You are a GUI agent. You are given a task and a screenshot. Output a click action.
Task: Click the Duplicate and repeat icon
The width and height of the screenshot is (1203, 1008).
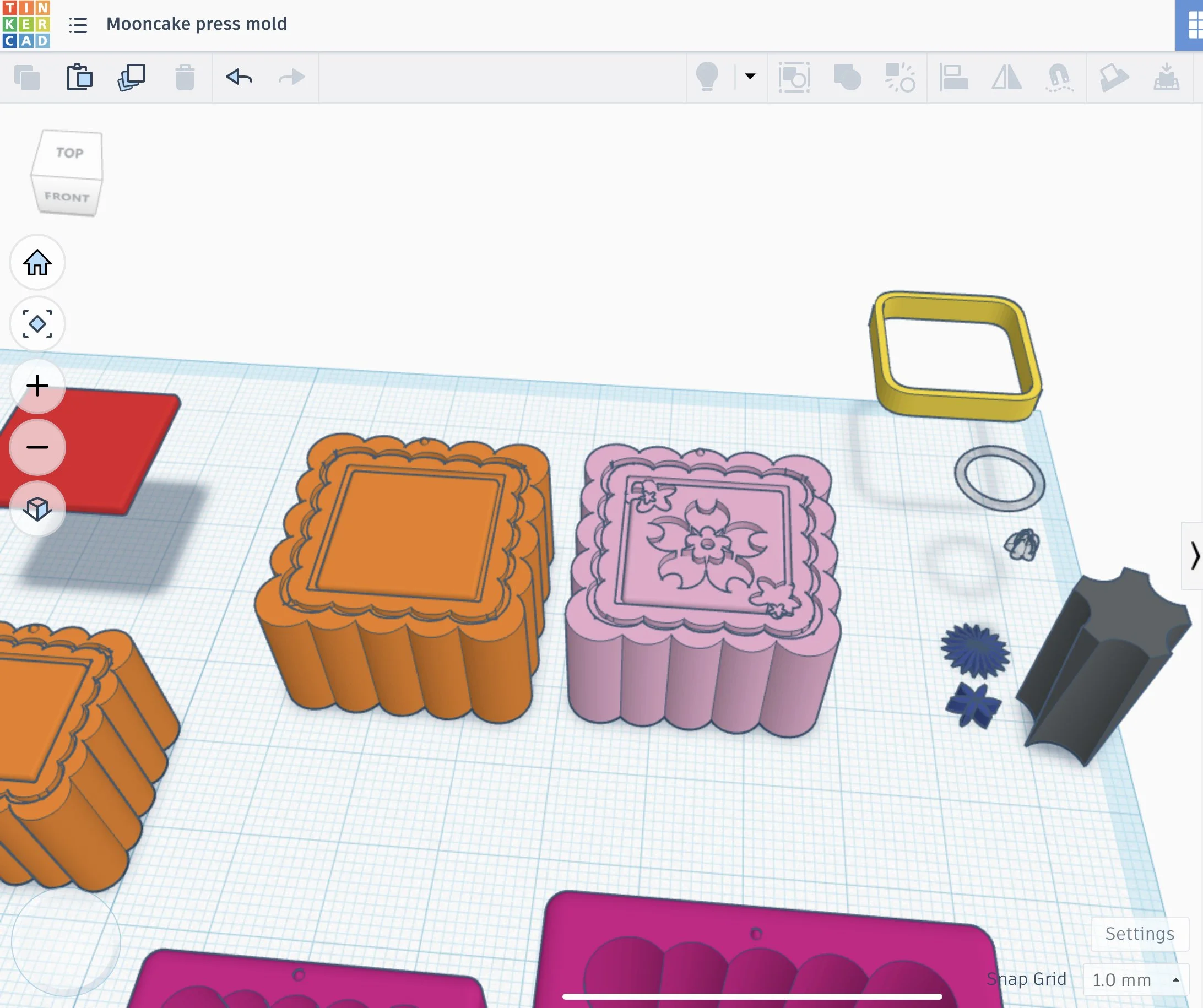click(132, 77)
